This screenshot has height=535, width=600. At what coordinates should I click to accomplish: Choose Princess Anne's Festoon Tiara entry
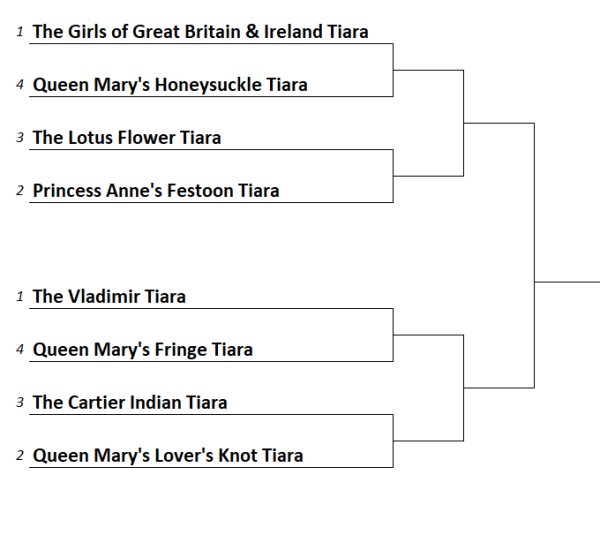pos(156,190)
